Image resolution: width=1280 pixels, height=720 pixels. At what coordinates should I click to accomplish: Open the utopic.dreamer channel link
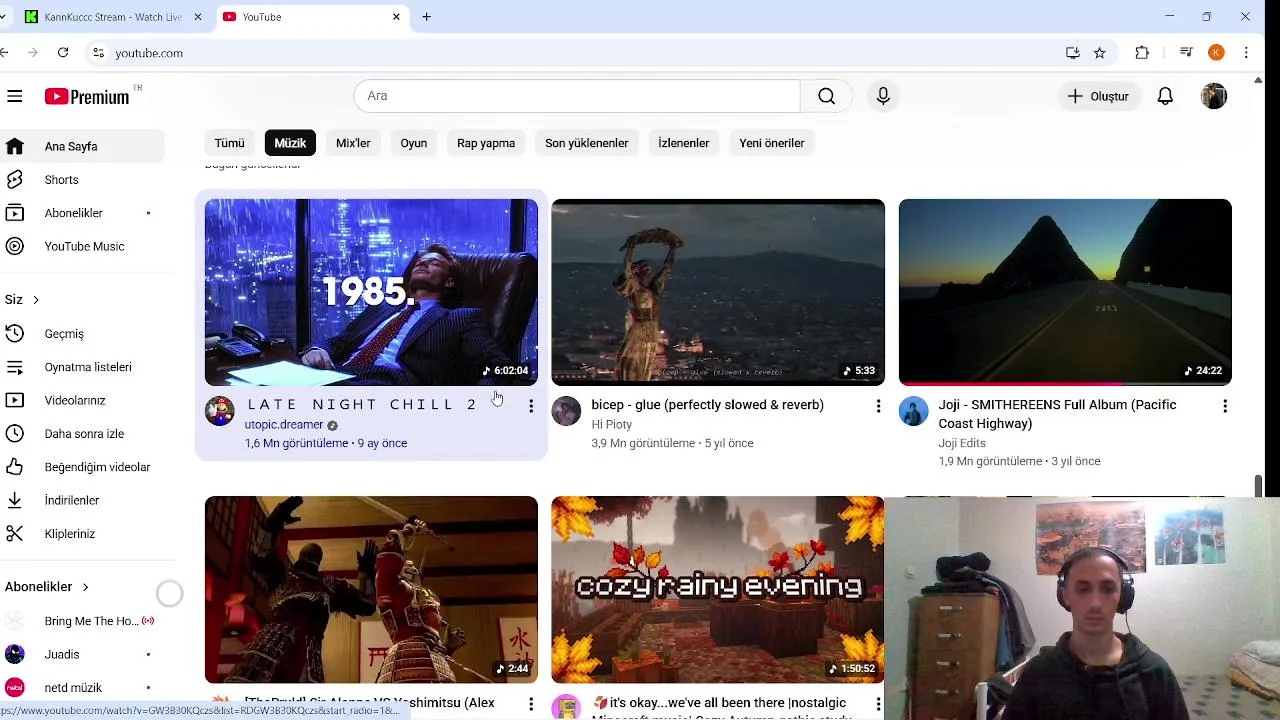[284, 425]
